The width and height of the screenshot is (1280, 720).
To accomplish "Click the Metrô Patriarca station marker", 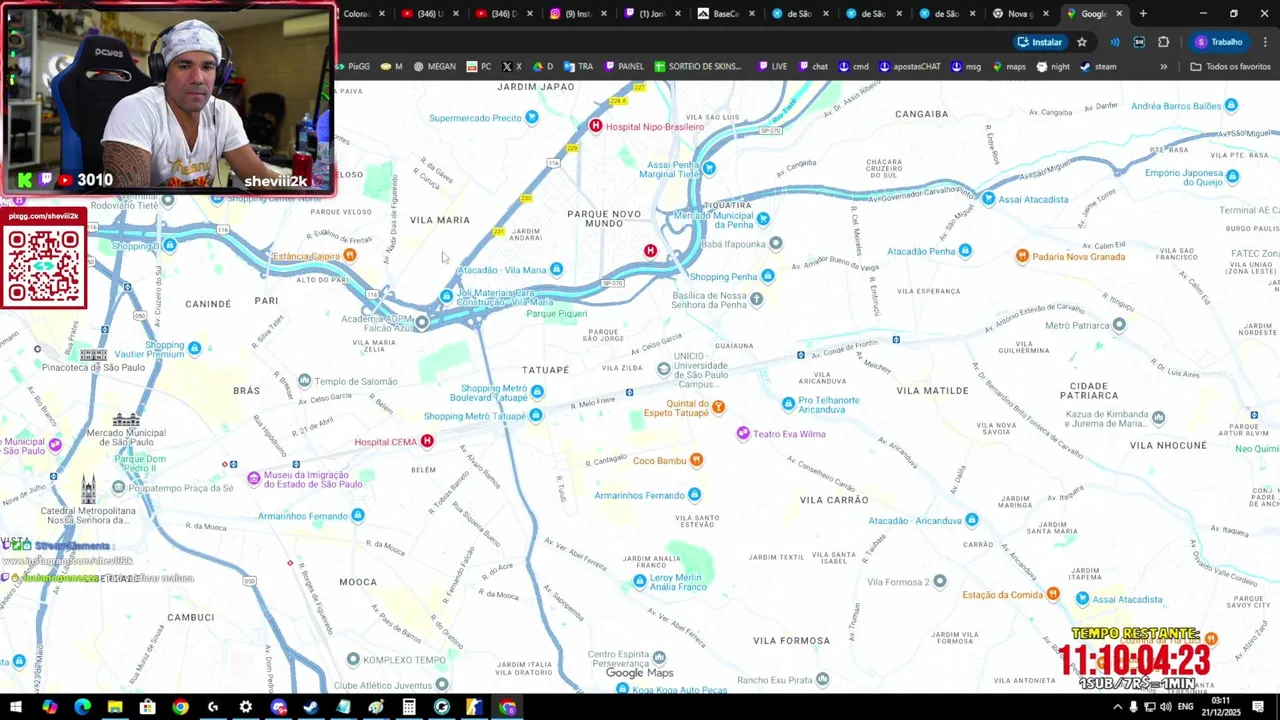I will [1119, 325].
